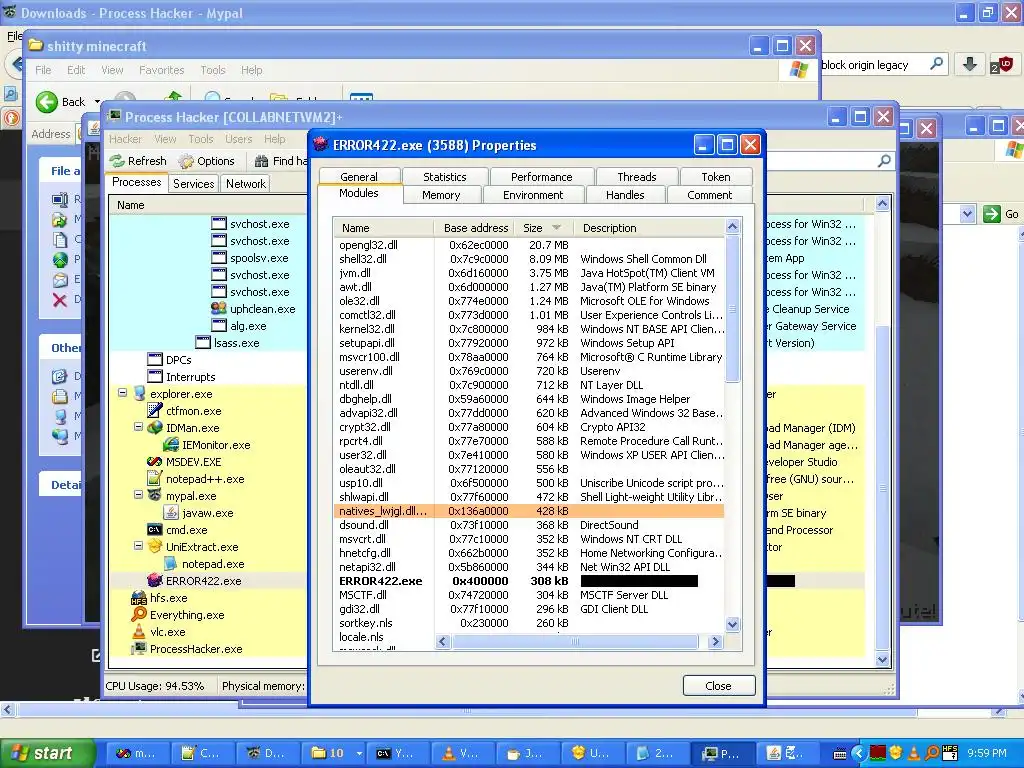Select the natives_lwjgl.dll module row
Viewport: 1024px width, 768px height.
coord(529,511)
